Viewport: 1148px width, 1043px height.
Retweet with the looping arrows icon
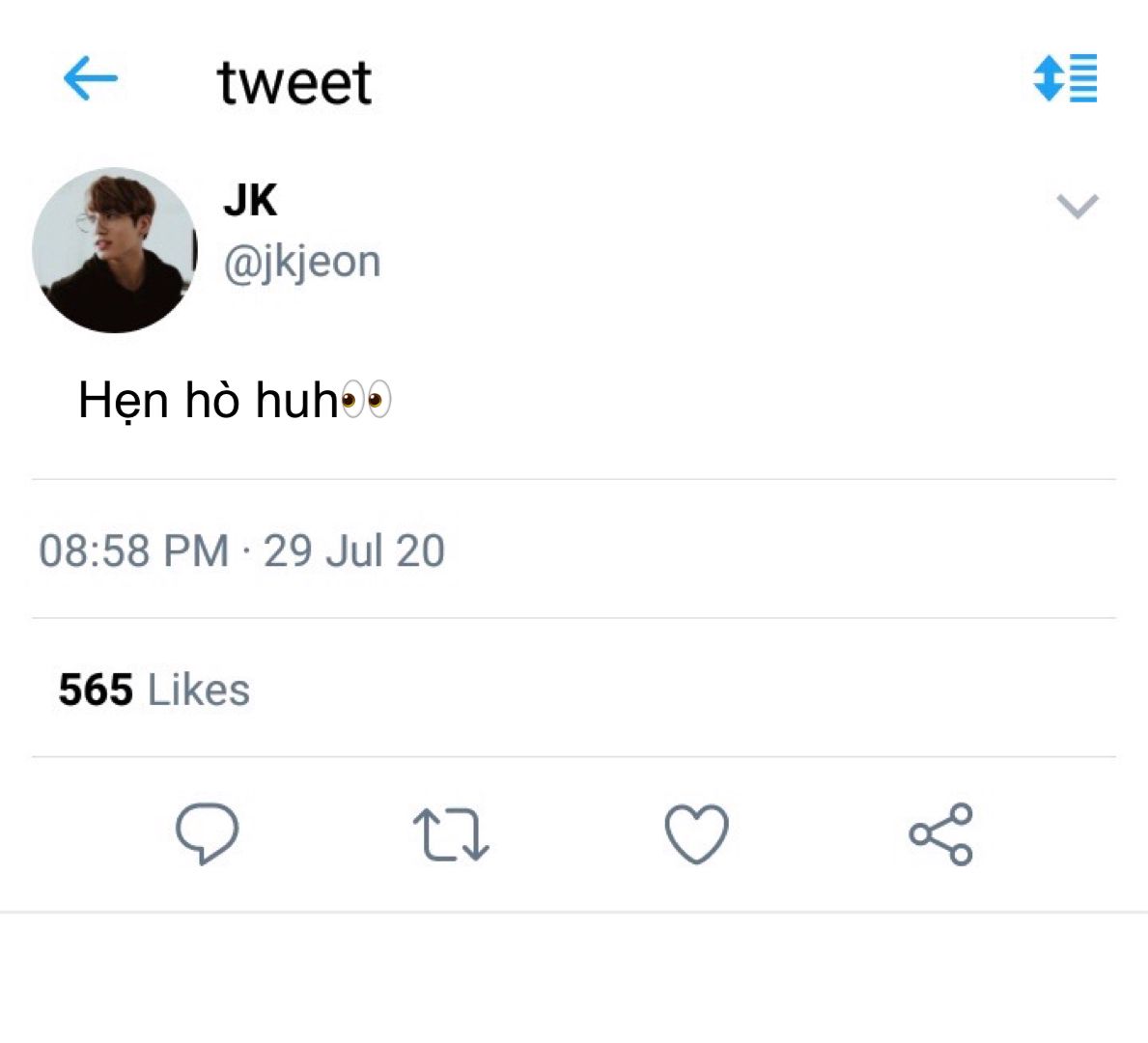coord(451,834)
